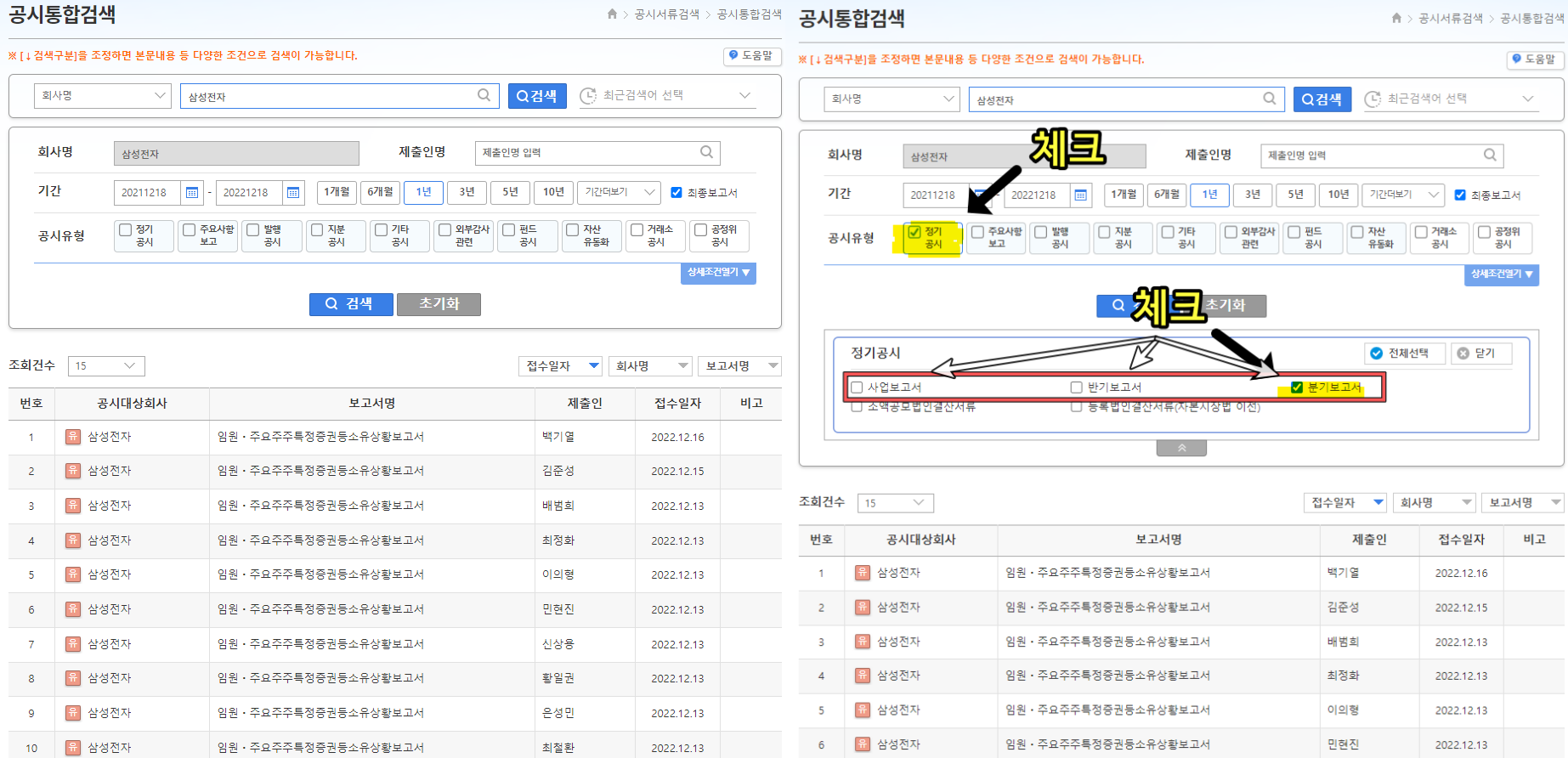Select 5년 period in right panel
1568x758 pixels.
tap(1295, 195)
